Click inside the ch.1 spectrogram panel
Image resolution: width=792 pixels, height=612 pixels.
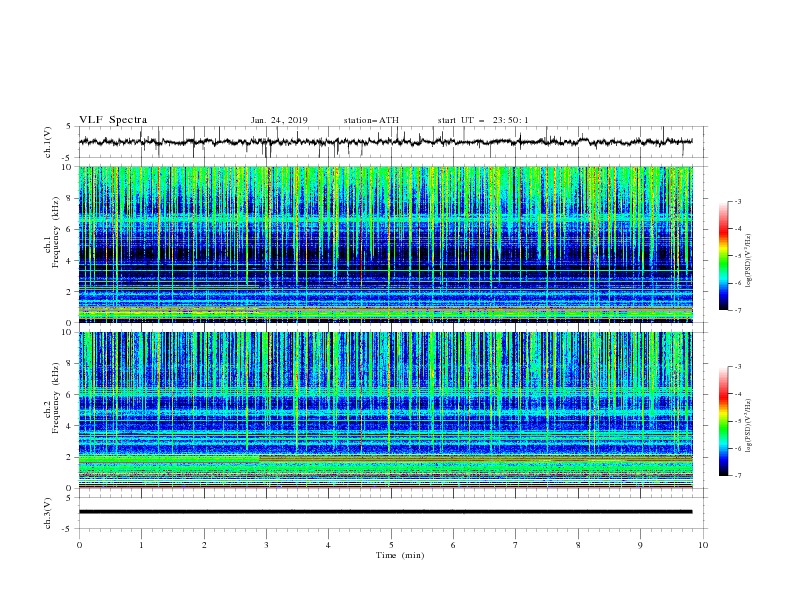(386, 244)
